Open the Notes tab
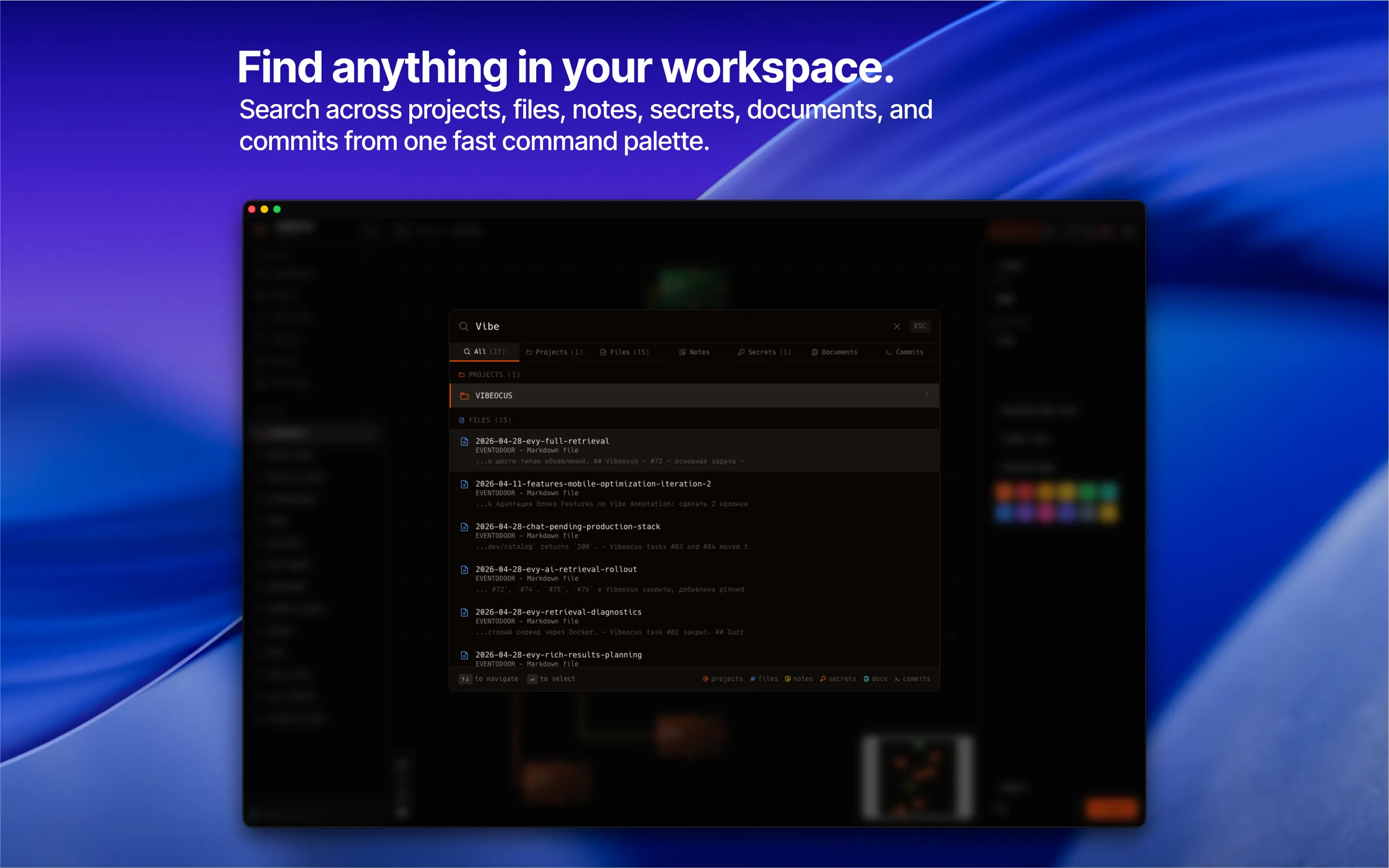This screenshot has width=1389, height=868. pos(694,352)
